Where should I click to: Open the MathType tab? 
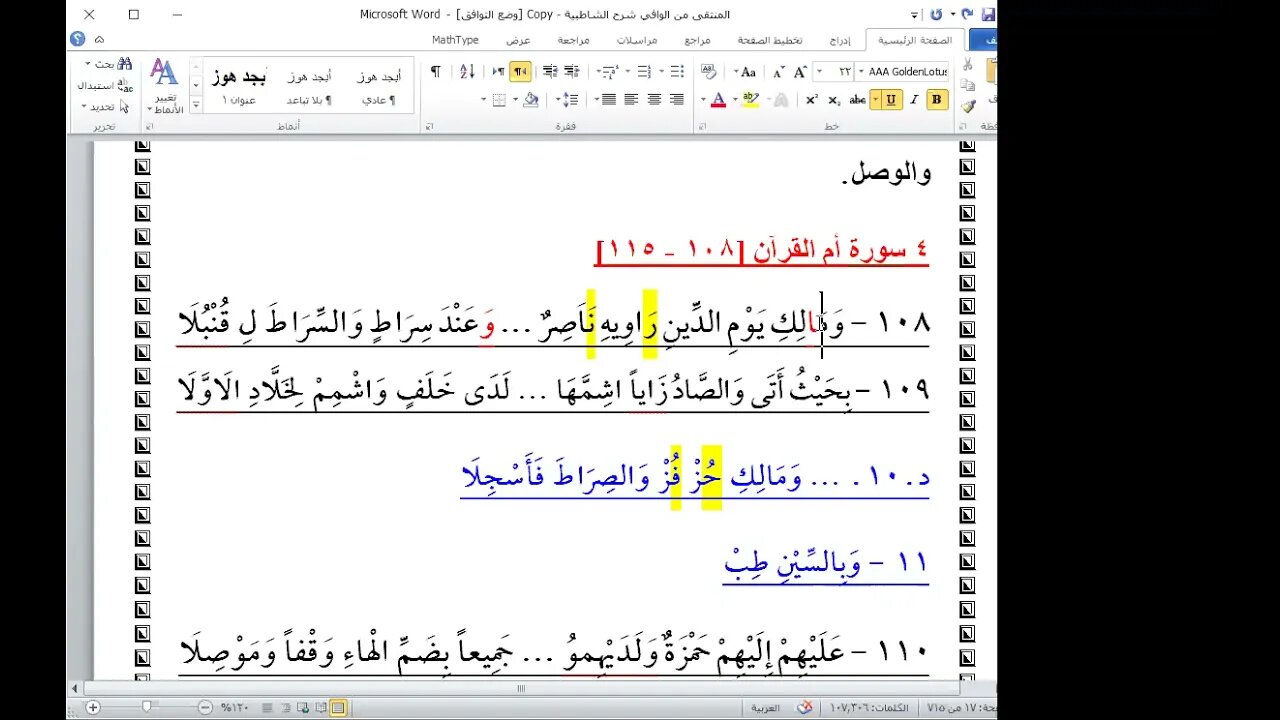[x=455, y=41]
